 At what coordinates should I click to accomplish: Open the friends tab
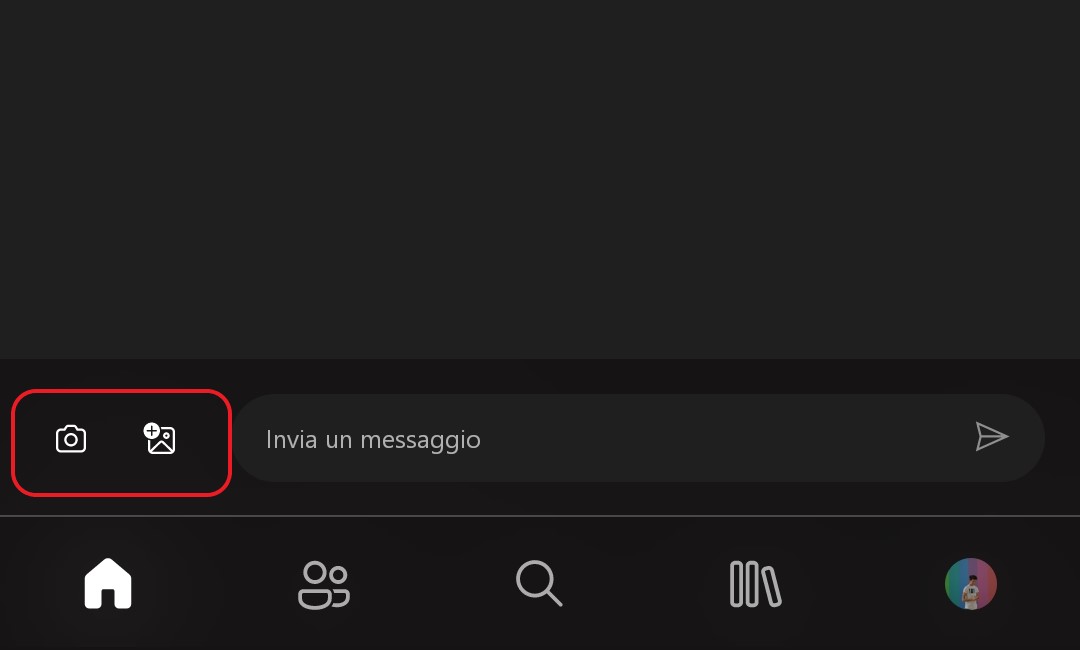click(x=324, y=585)
